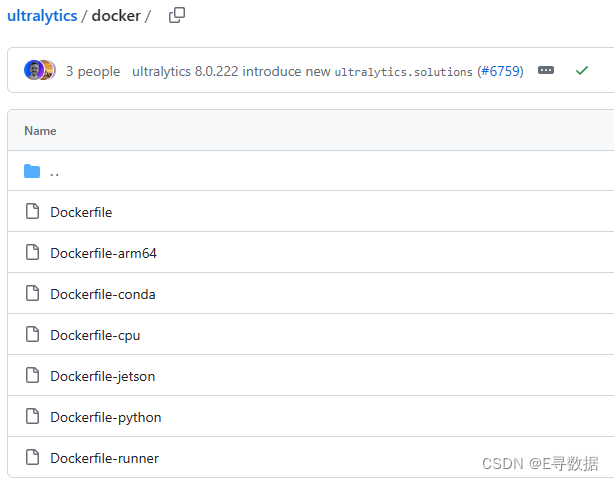
Task: Open the Dockerfile-cpu file name
Action: tap(95, 336)
